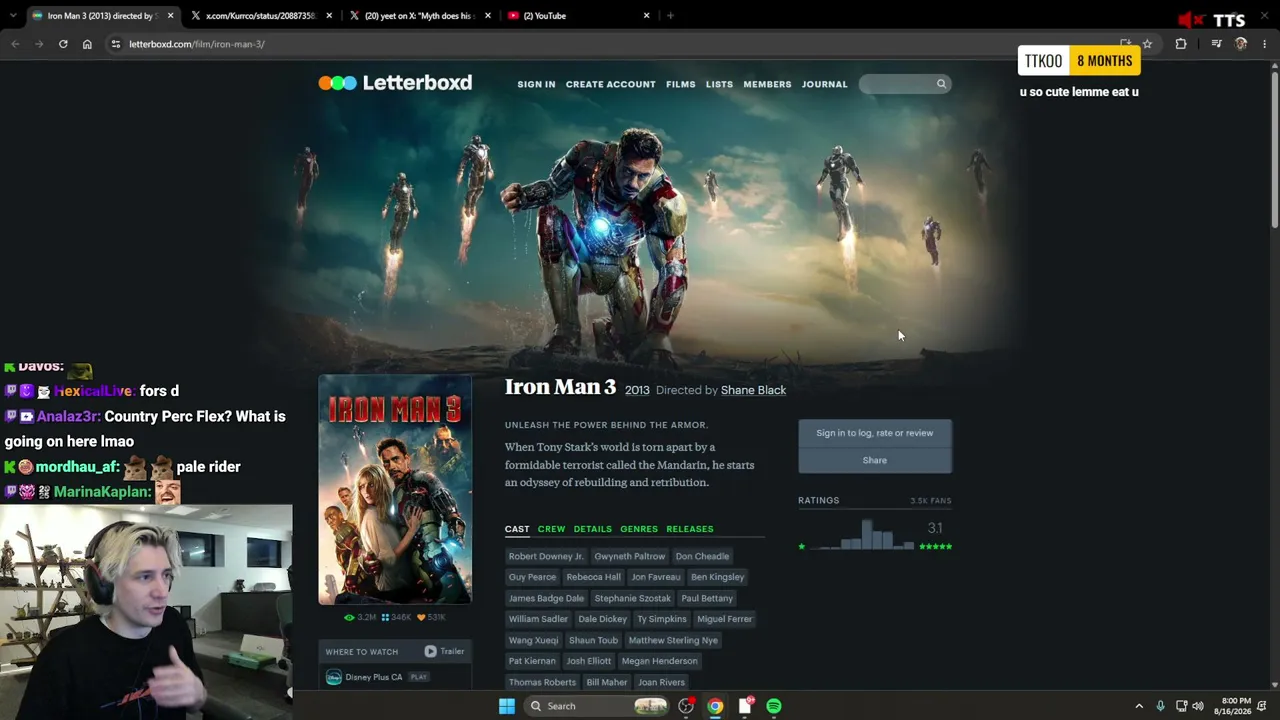Open the OBS icon in the taskbar

pyautogui.click(x=686, y=706)
